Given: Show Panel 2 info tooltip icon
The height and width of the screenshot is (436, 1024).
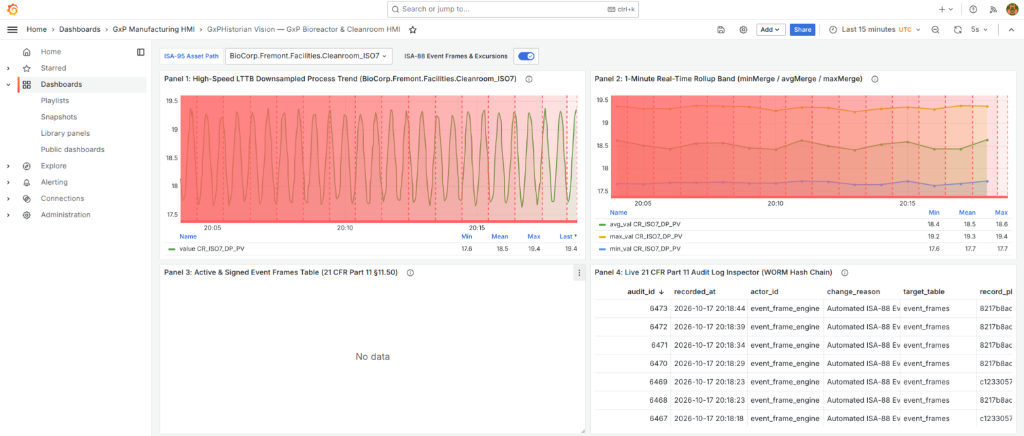Looking at the screenshot, I should tap(874, 79).
